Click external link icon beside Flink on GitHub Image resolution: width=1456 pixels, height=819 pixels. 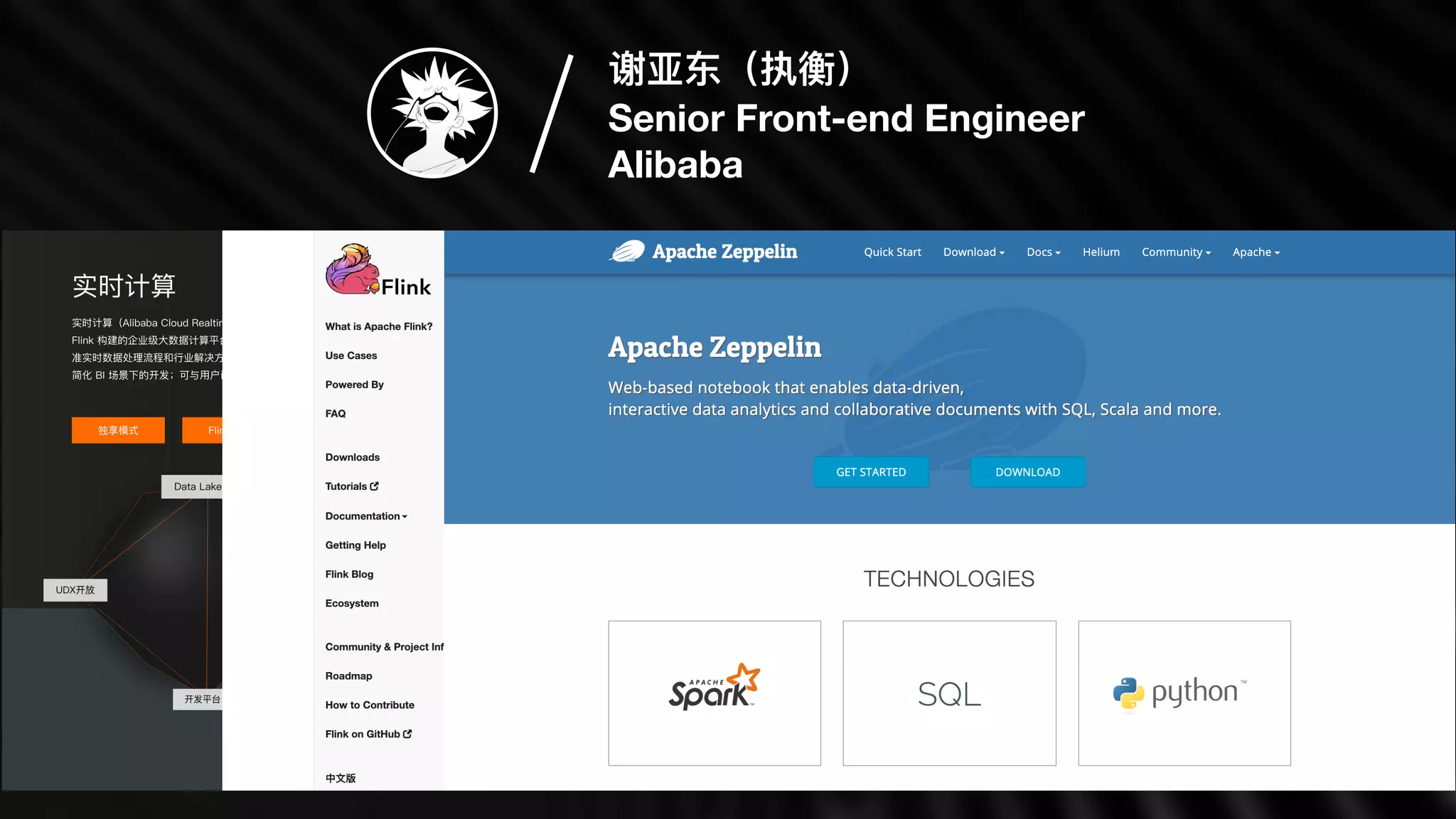407,734
